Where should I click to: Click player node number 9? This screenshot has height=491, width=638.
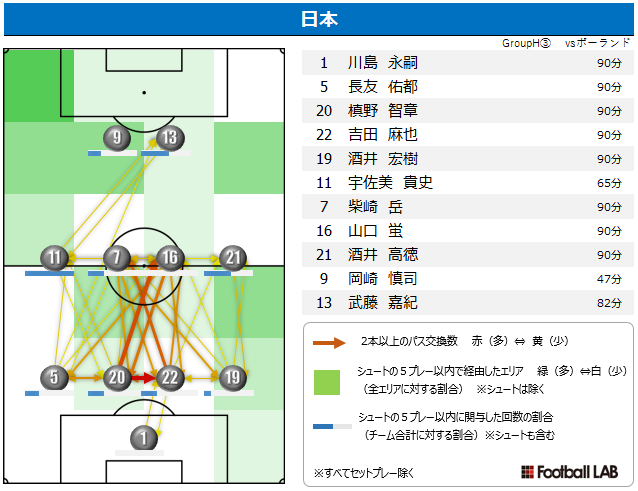117,137
